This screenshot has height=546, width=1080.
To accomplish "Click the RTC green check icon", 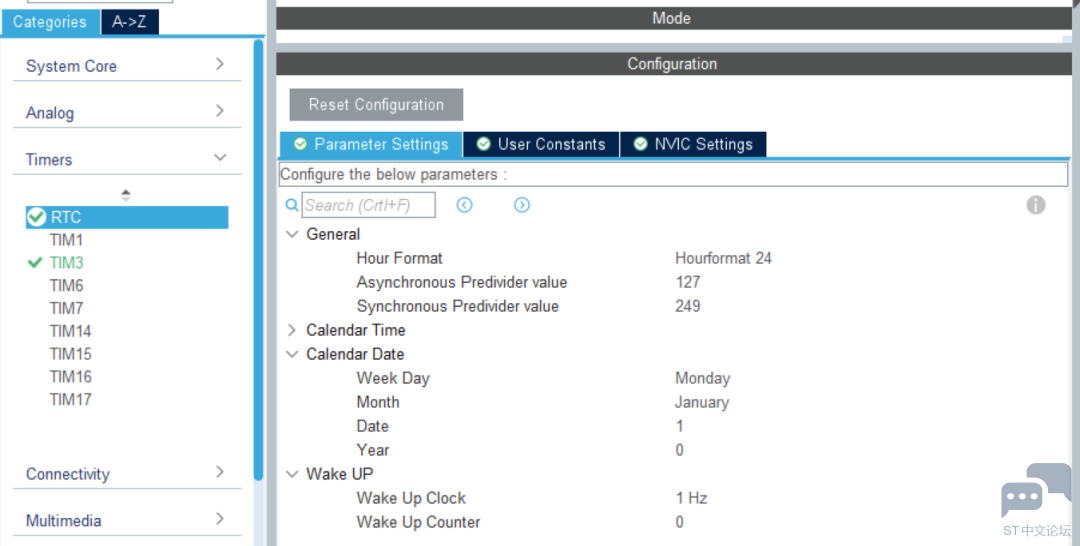I will click(37, 217).
